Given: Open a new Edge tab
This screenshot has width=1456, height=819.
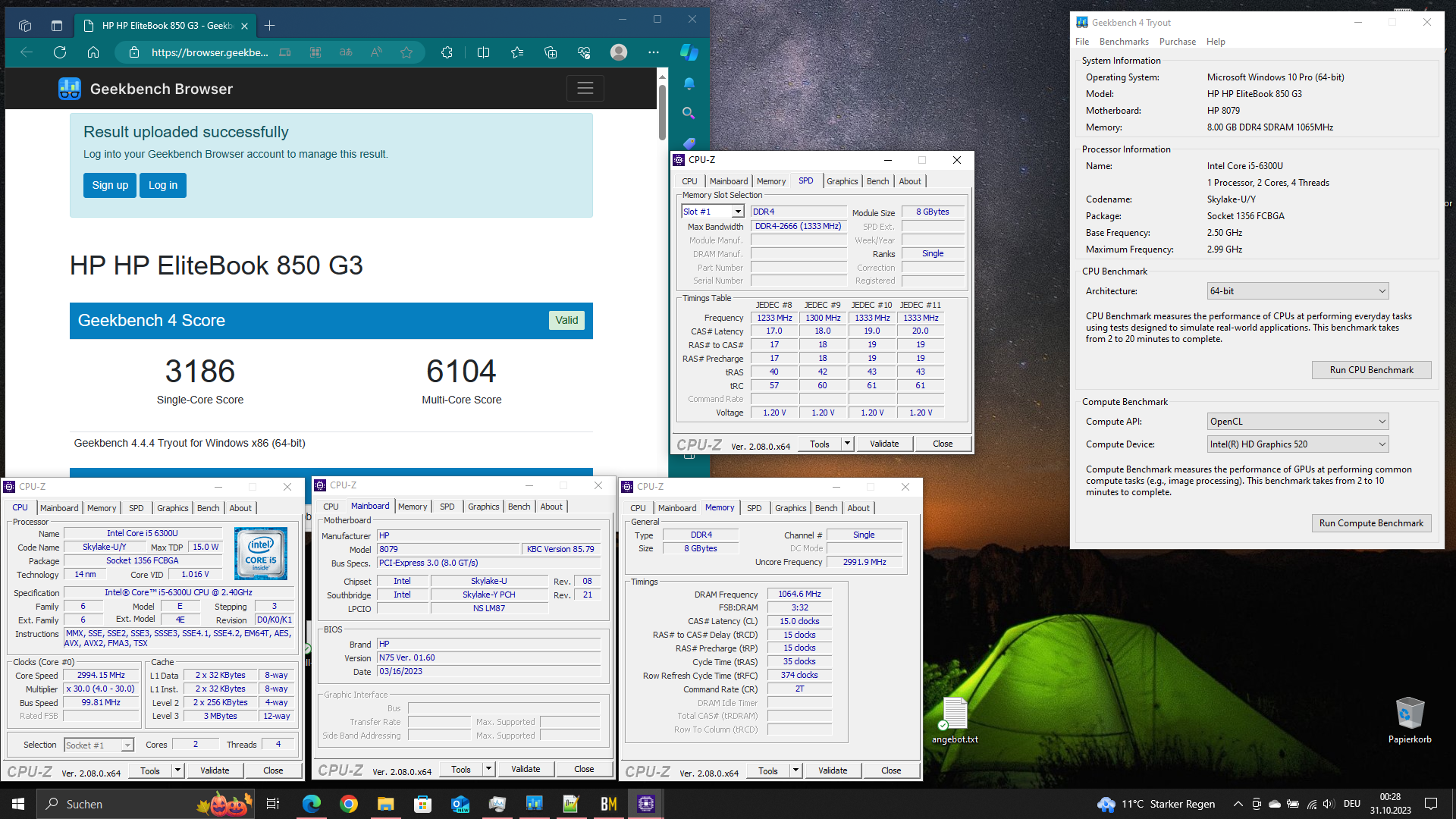Looking at the screenshot, I should point(269,26).
